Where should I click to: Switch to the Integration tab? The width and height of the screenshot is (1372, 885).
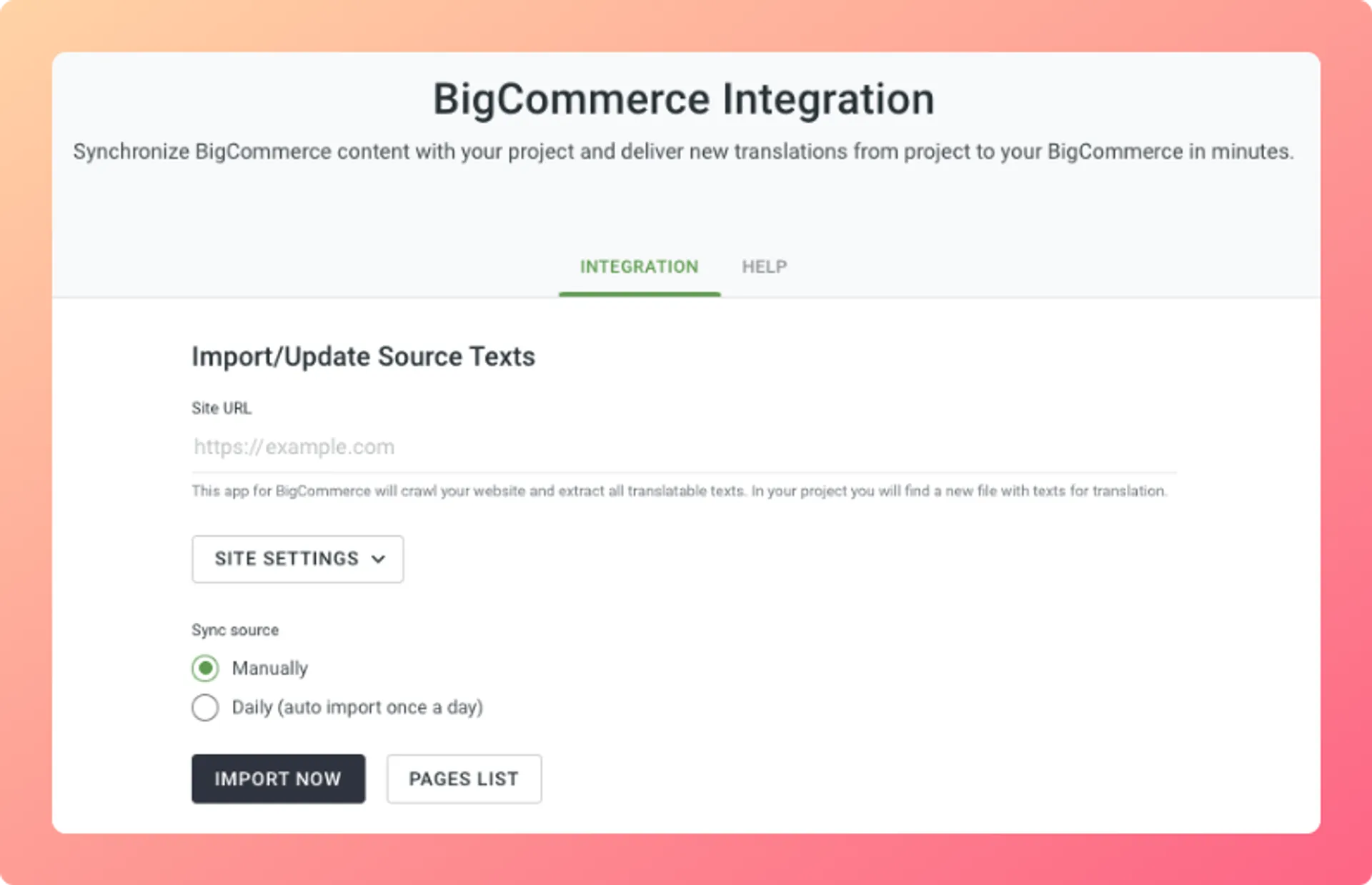639,267
